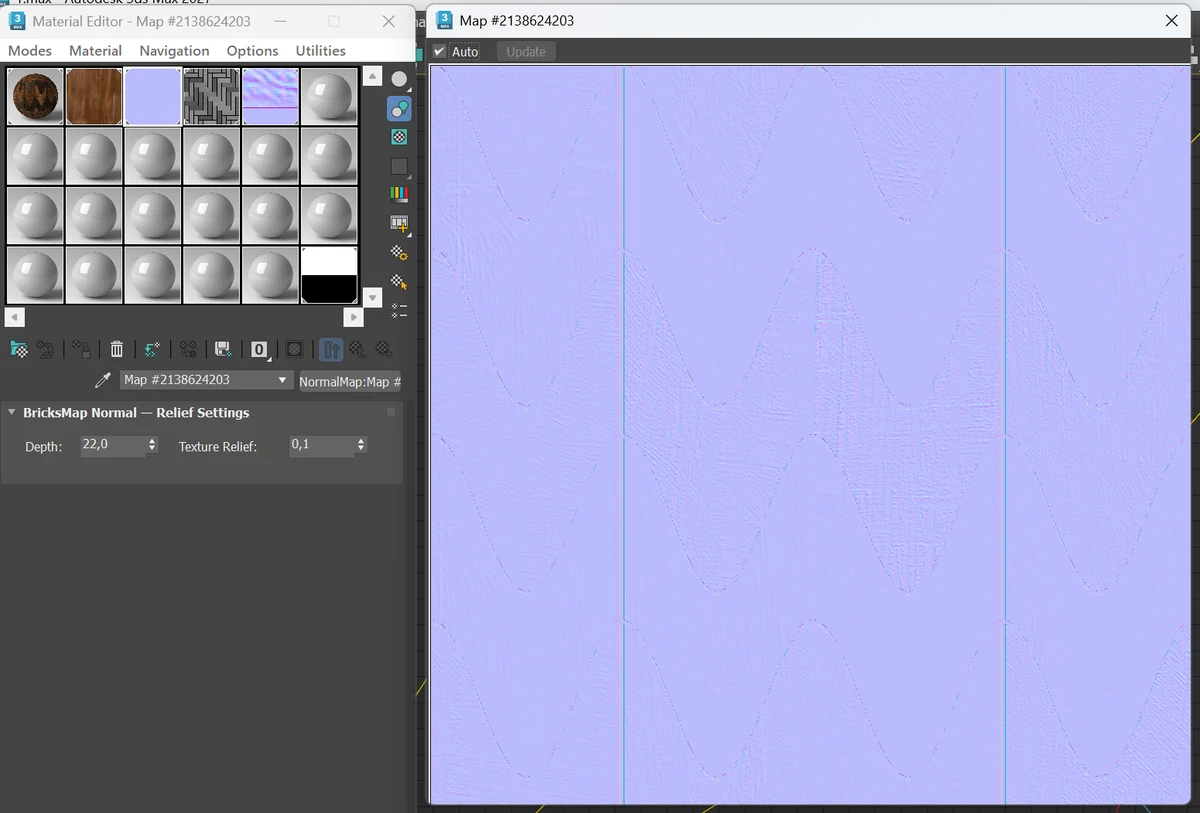Close the Material Editor window
The height and width of the screenshot is (813, 1200).
click(x=389, y=21)
